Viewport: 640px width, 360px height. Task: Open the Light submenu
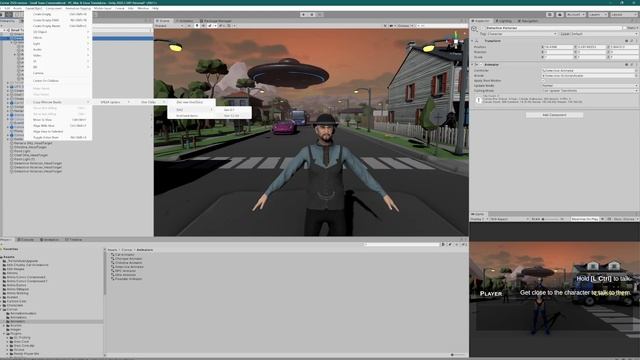[59, 44]
